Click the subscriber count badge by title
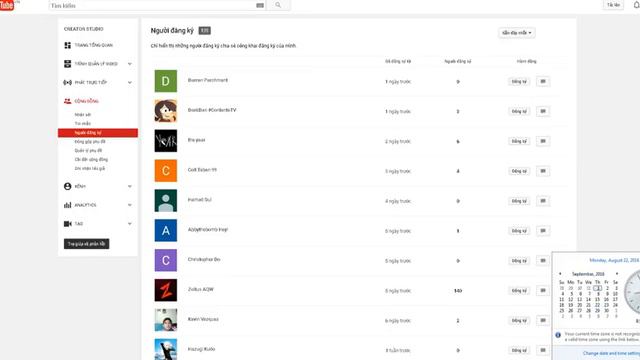 [204, 31]
